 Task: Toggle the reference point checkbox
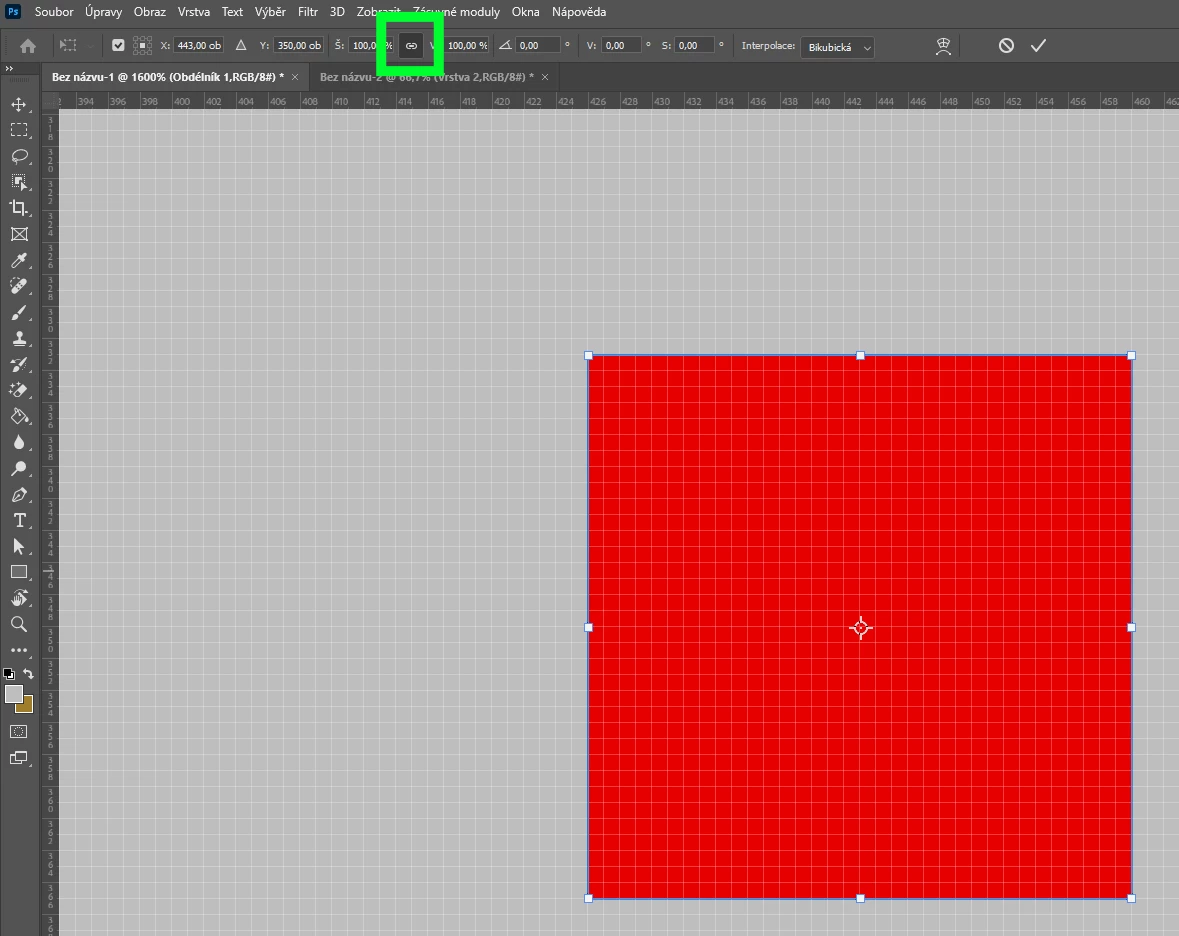click(x=118, y=45)
